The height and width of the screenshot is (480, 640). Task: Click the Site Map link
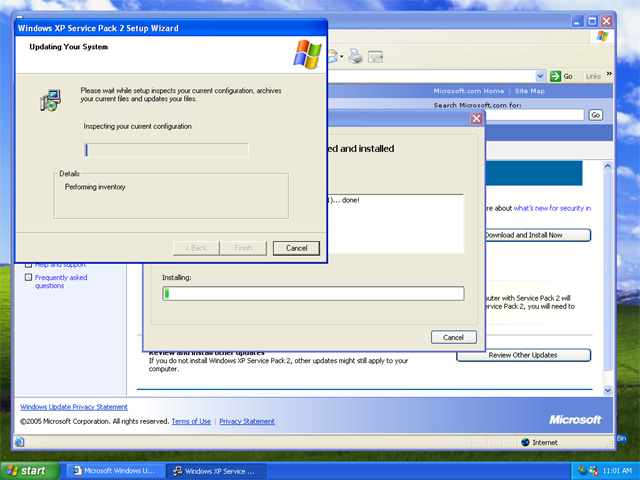point(530,91)
